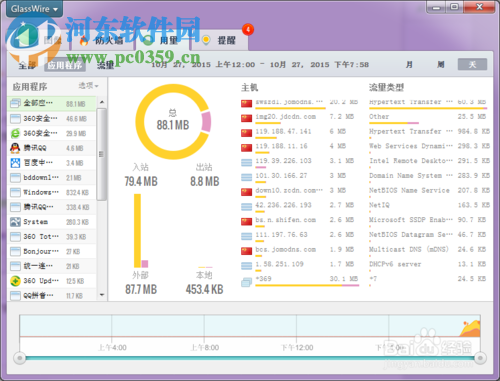
Task: Click the right timeline range handle
Action: [480, 358]
